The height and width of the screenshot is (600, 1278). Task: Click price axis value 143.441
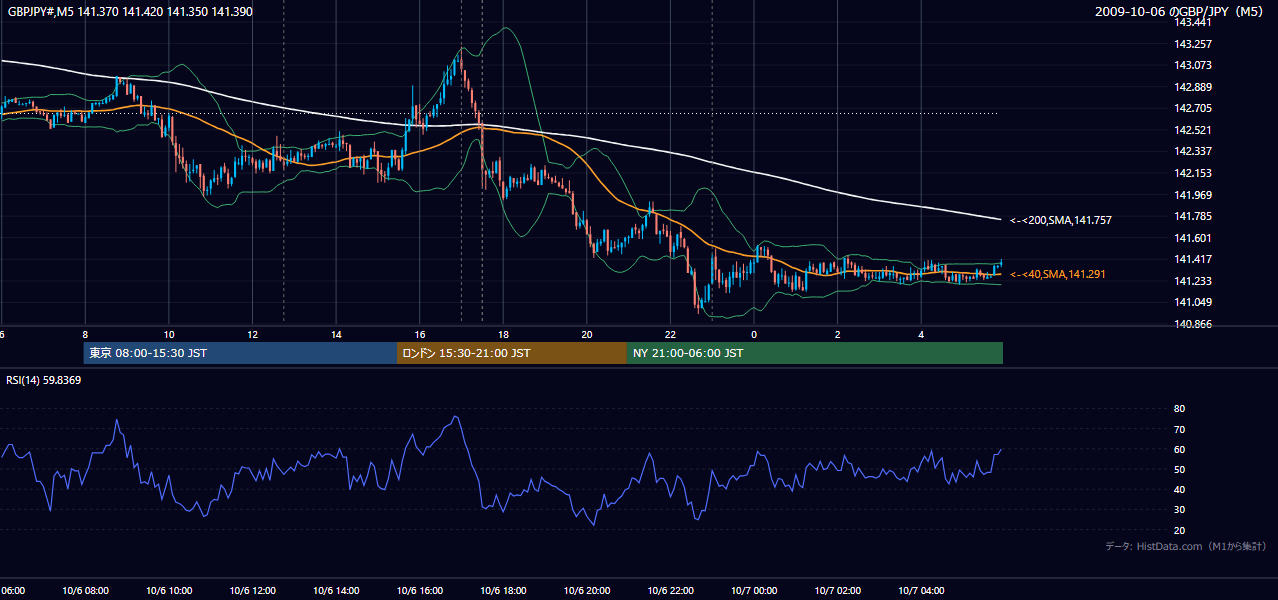(x=1193, y=22)
